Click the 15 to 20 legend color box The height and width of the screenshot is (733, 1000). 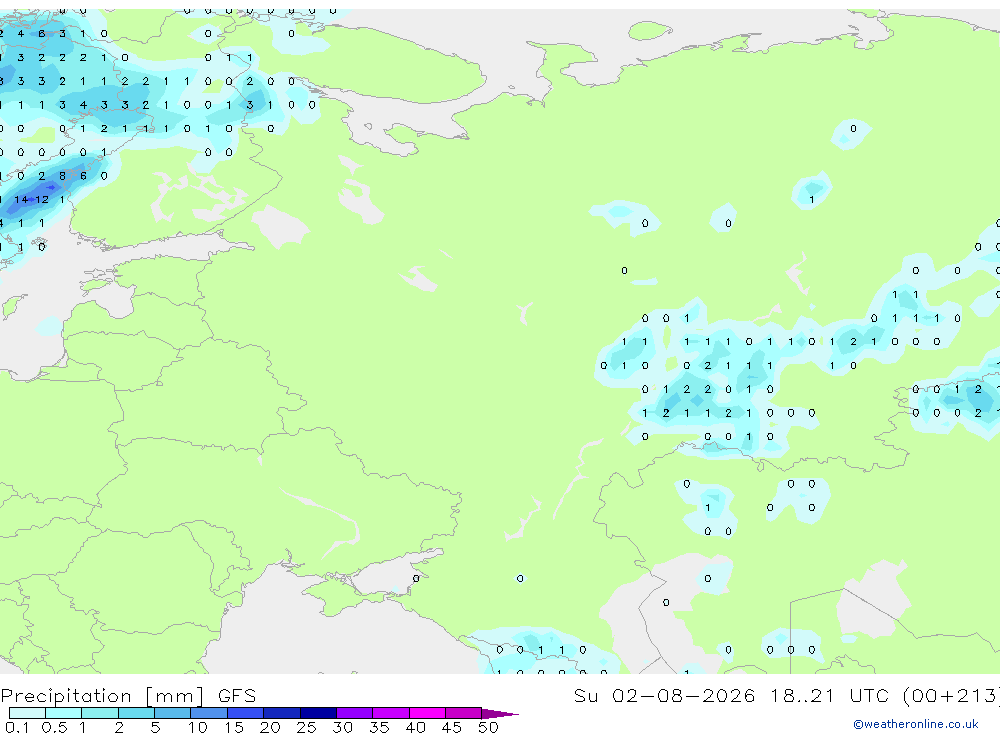(246, 713)
